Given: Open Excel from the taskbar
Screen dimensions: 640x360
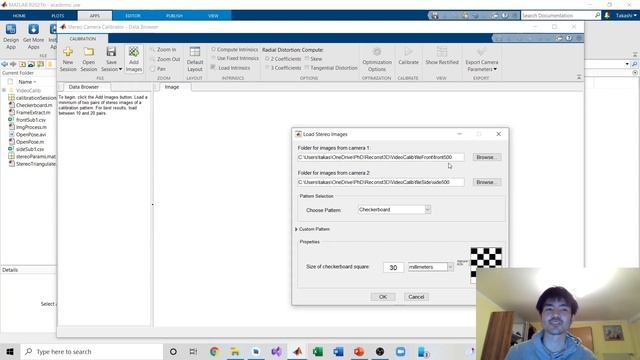Looking at the screenshot, I should point(318,351).
